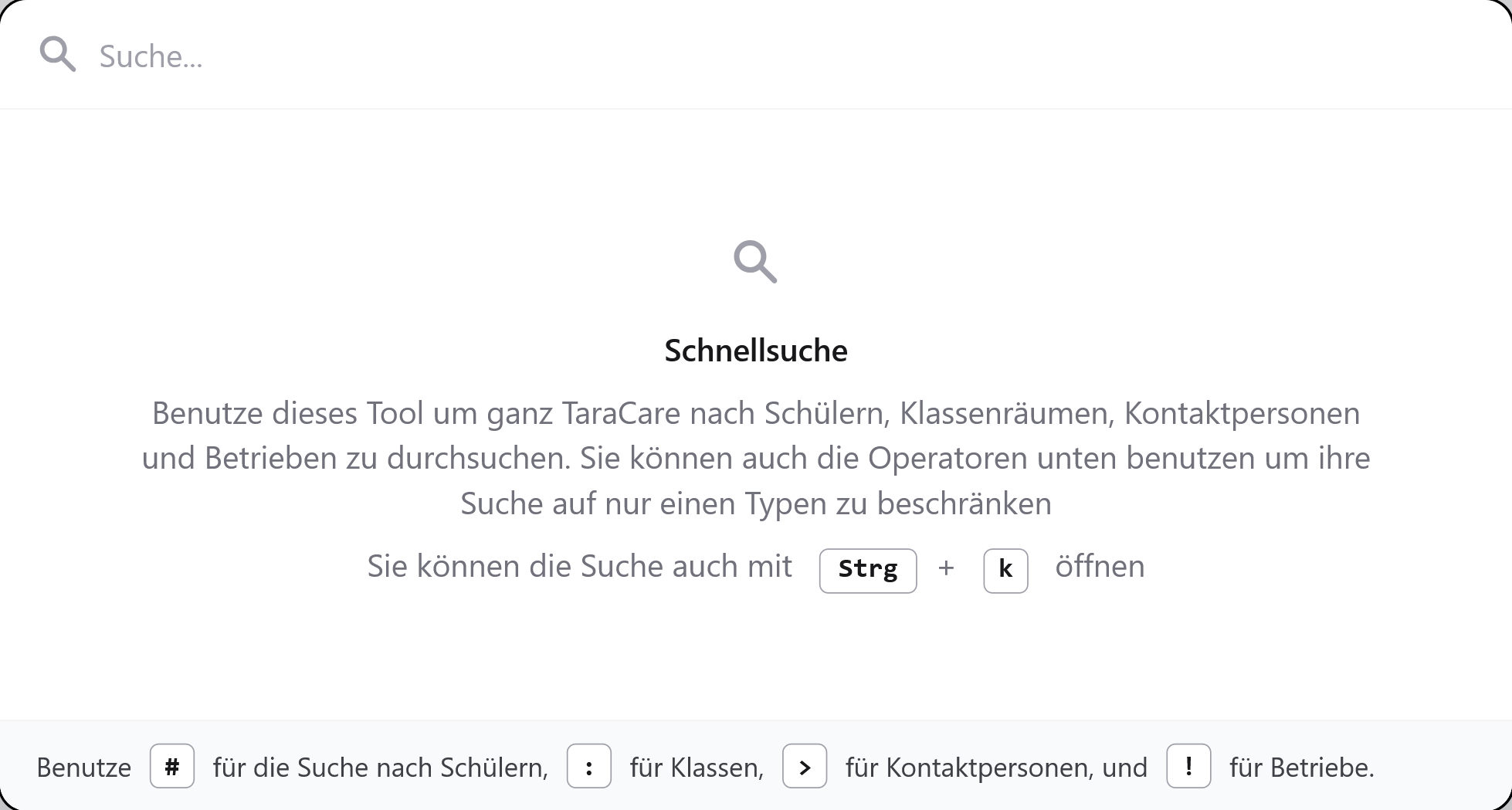Select the : operator key for Klassen
This screenshot has width=1512, height=810.
click(x=589, y=766)
